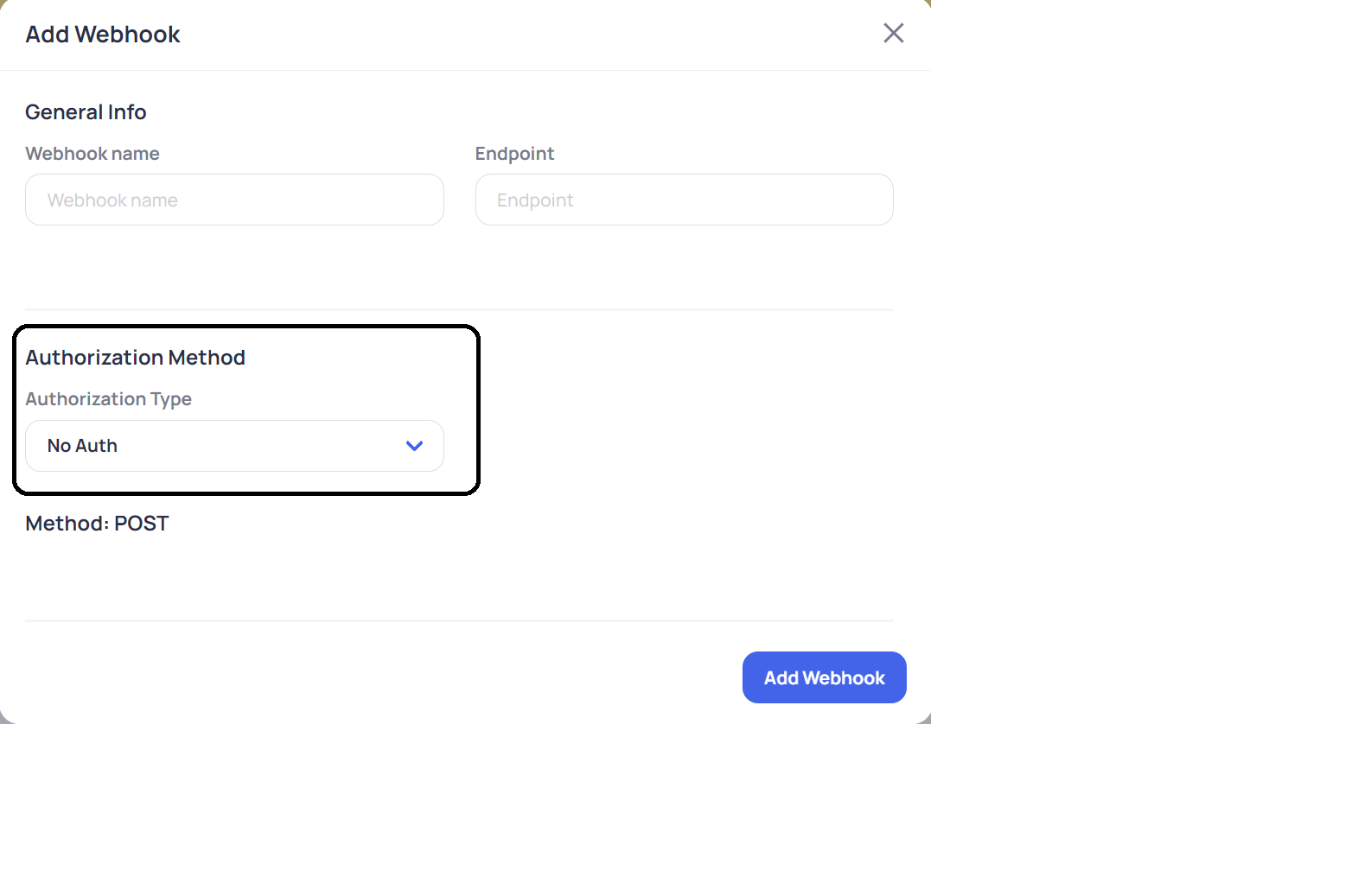Click the X to dismiss the dialog
This screenshot has height=896, width=1345.
[893, 33]
